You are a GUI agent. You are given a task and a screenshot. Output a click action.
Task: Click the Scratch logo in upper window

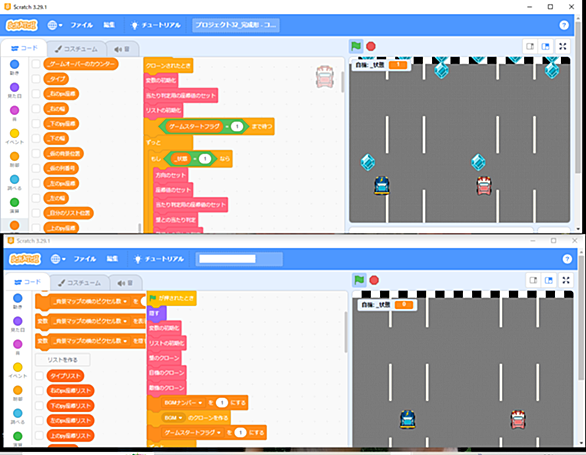(x=22, y=25)
